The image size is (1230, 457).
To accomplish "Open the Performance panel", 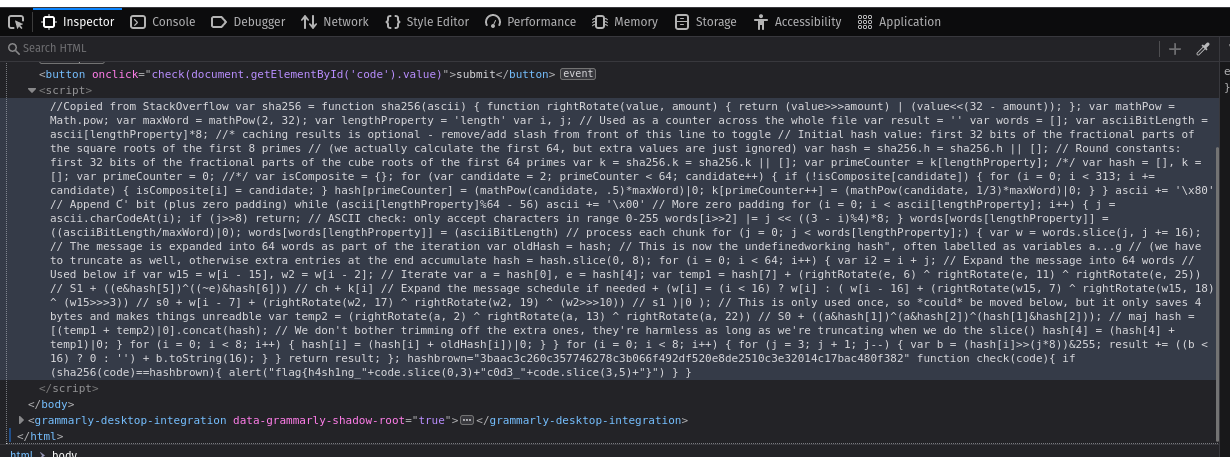I will pos(530,21).
